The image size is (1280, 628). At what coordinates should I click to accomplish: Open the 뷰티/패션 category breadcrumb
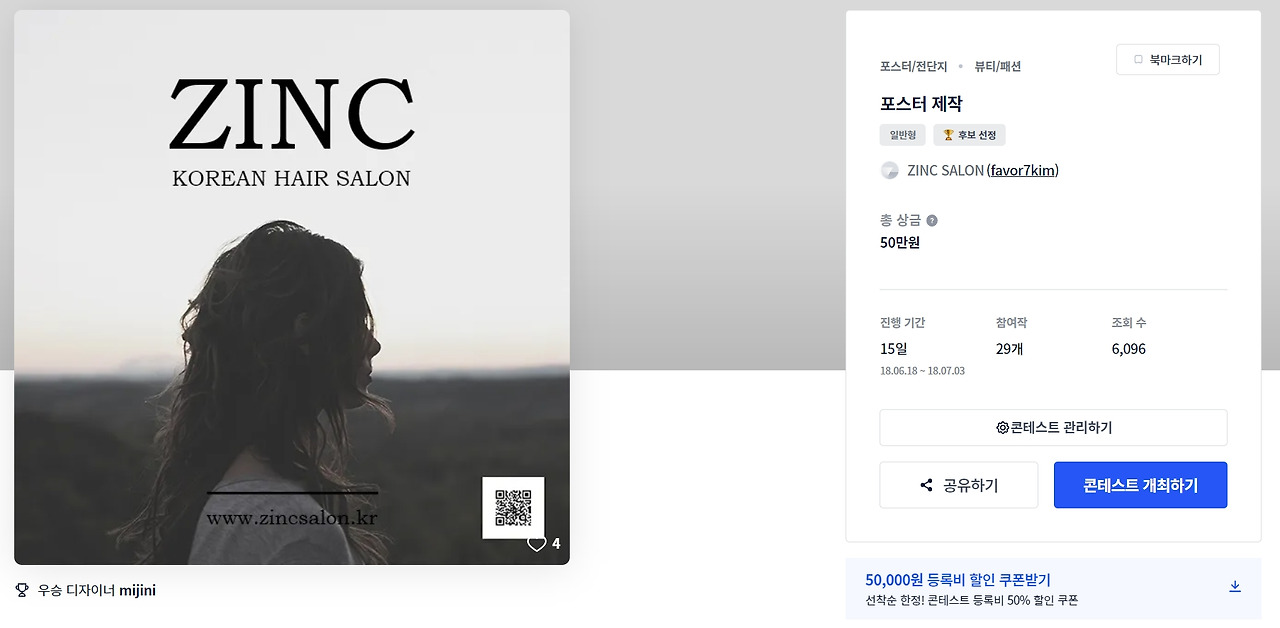pos(998,66)
